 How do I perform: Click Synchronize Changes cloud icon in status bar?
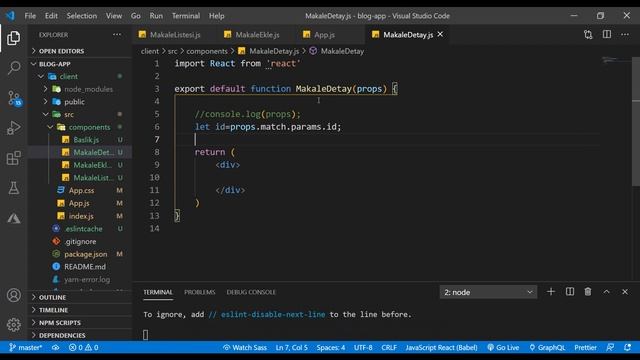(x=56, y=347)
